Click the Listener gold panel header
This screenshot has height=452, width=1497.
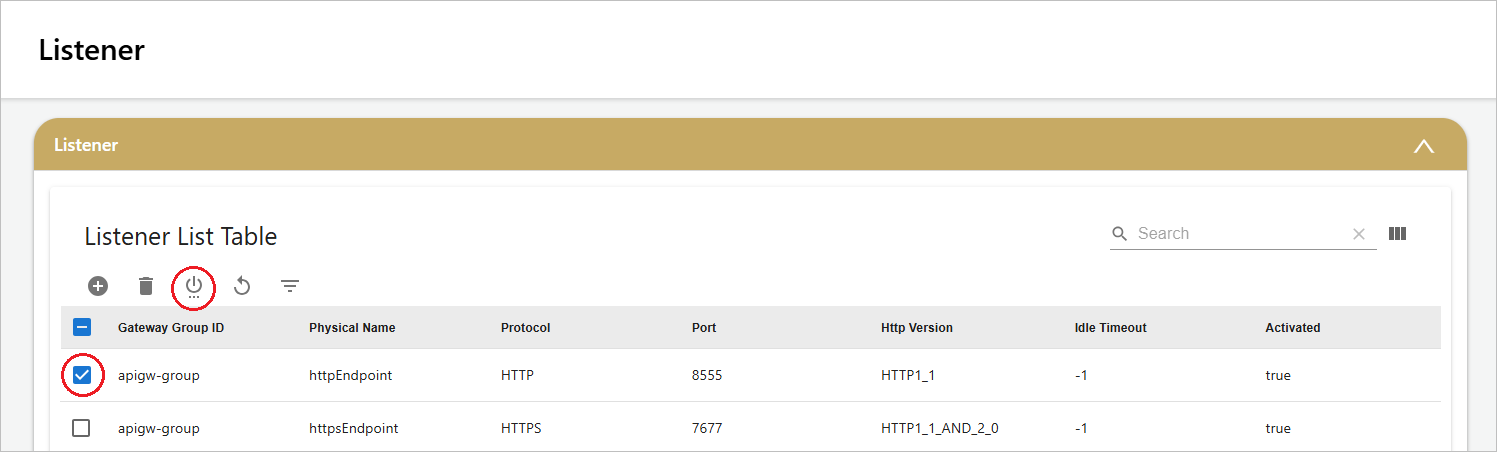(751, 145)
